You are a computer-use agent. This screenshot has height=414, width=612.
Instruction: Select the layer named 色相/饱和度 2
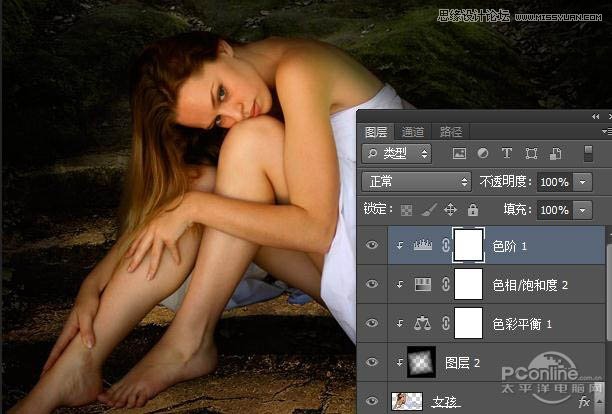pyautogui.click(x=530, y=286)
